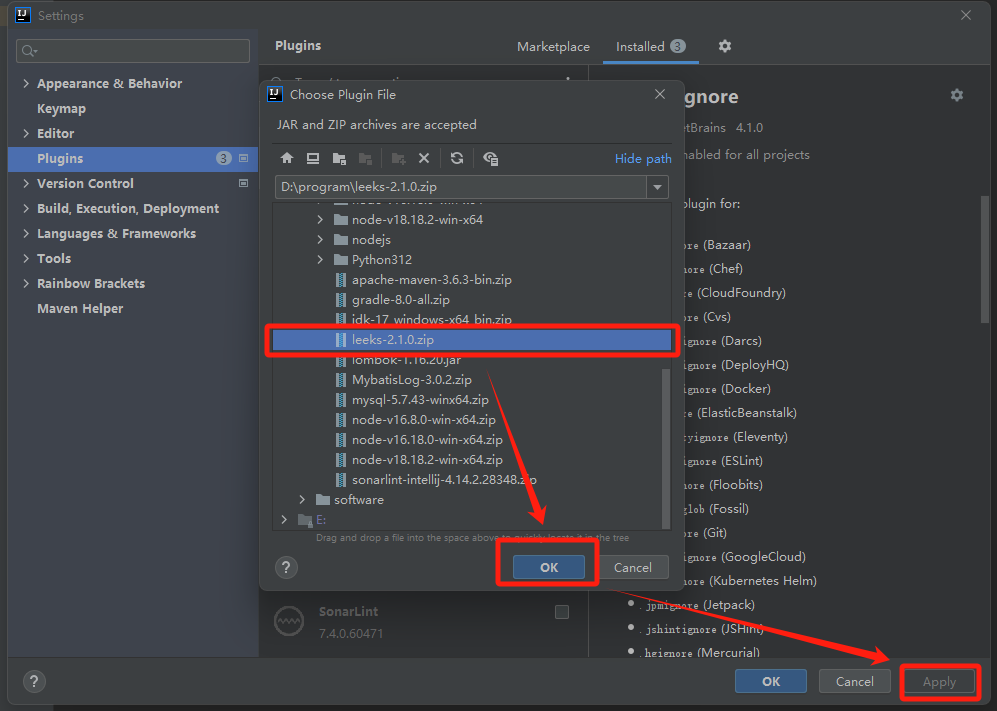This screenshot has height=711, width=997.
Task: Toggle show hidden files and directories icon
Action: coord(490,158)
